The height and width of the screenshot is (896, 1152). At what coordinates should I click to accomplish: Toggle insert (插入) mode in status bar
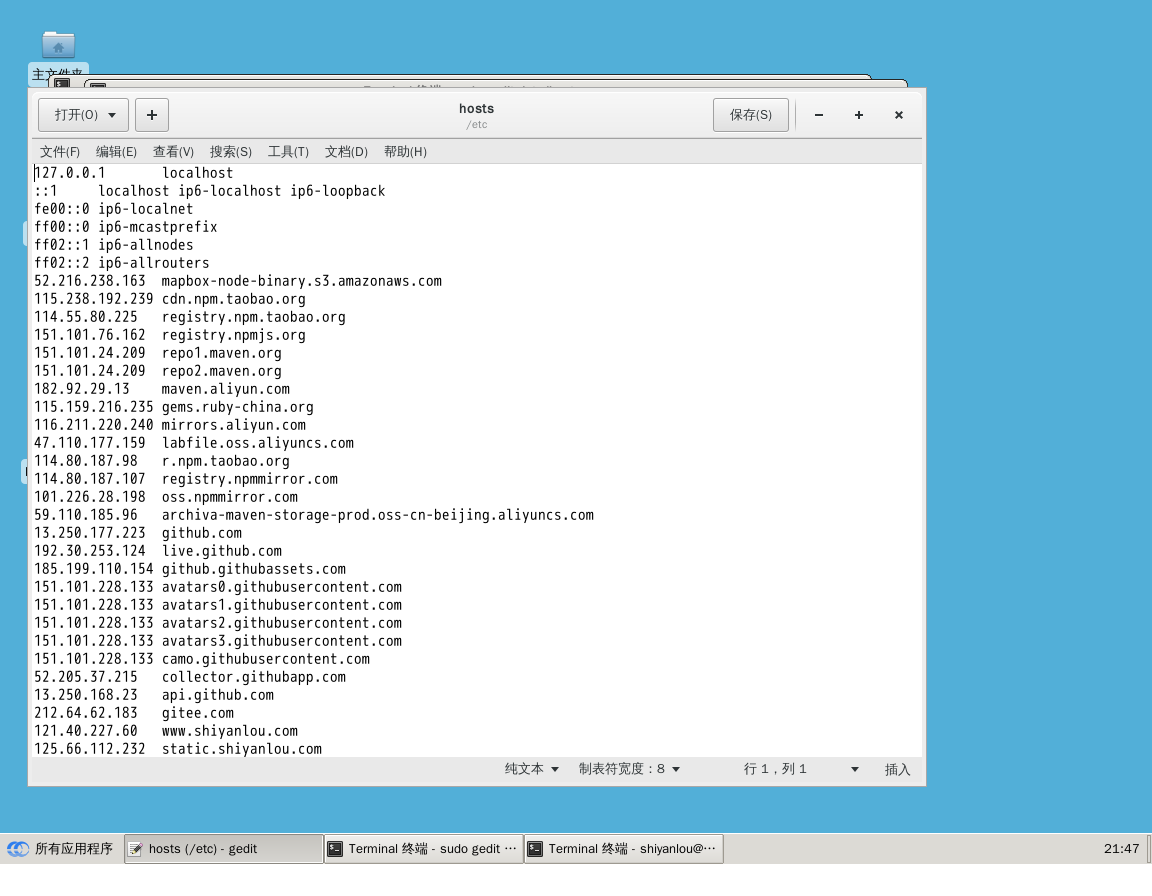tap(897, 769)
